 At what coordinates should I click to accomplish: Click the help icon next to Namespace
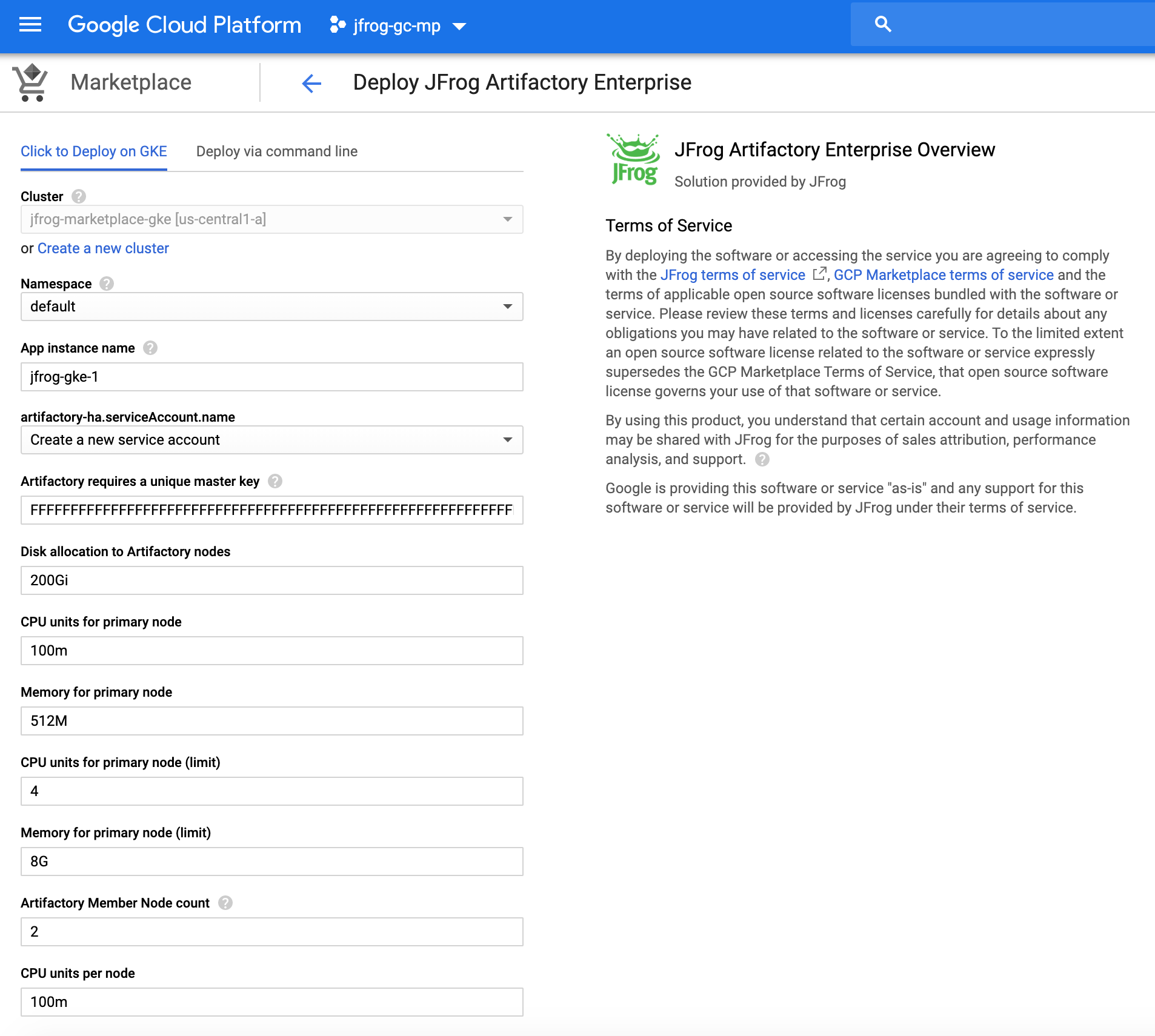pyautogui.click(x=107, y=284)
